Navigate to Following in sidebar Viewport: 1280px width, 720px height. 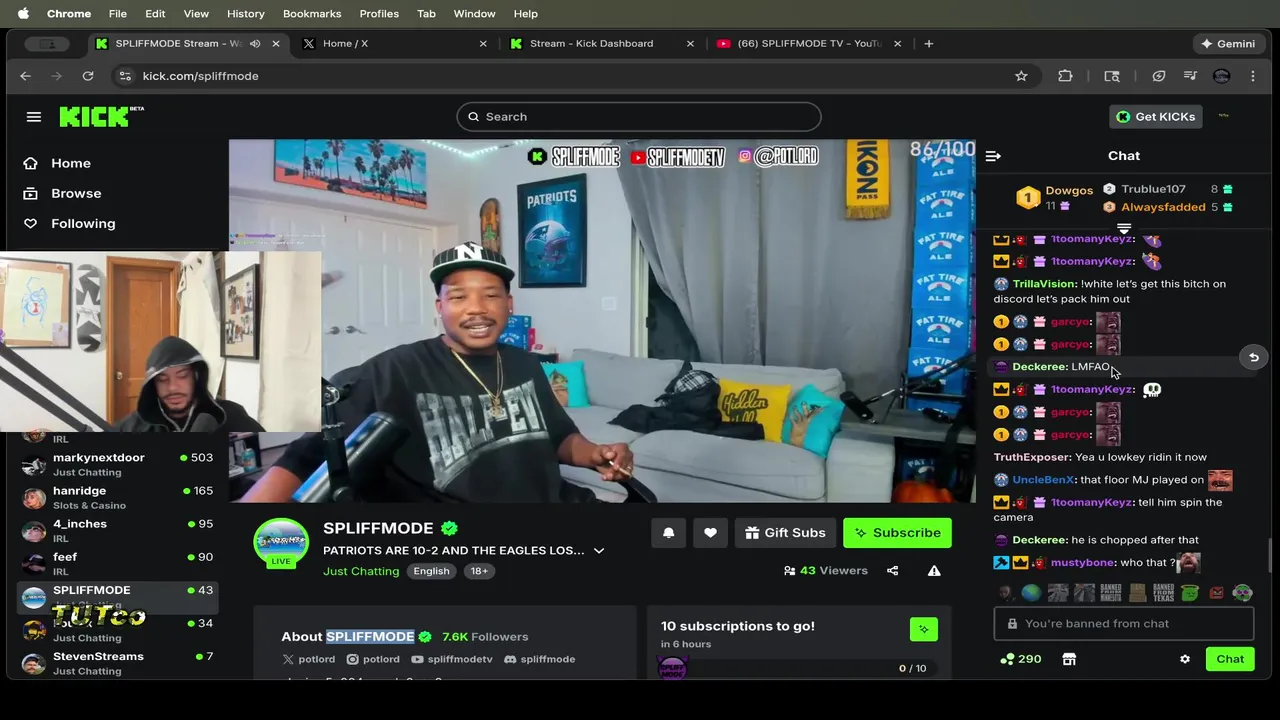tap(83, 223)
